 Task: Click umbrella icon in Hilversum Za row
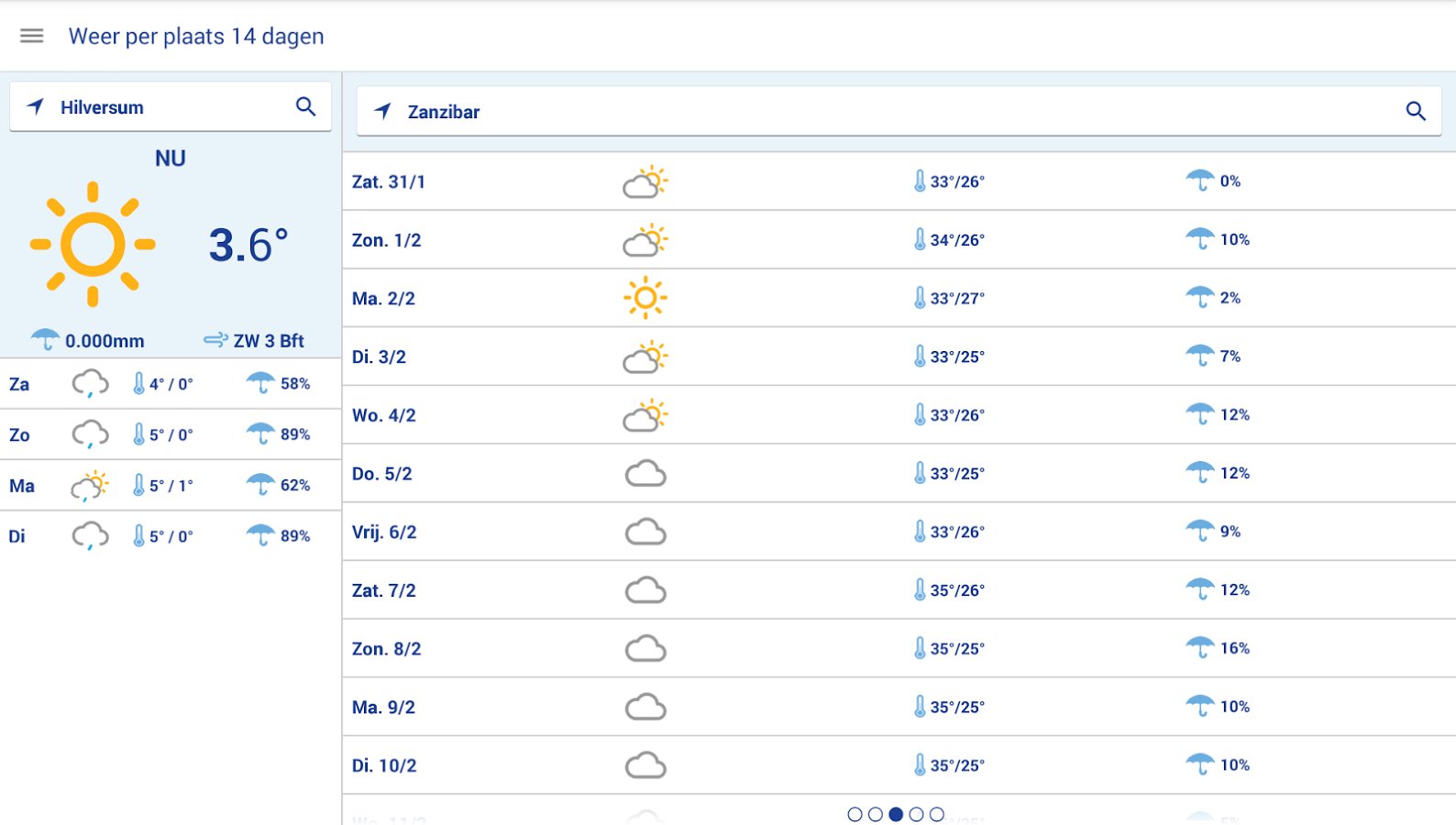tap(260, 383)
